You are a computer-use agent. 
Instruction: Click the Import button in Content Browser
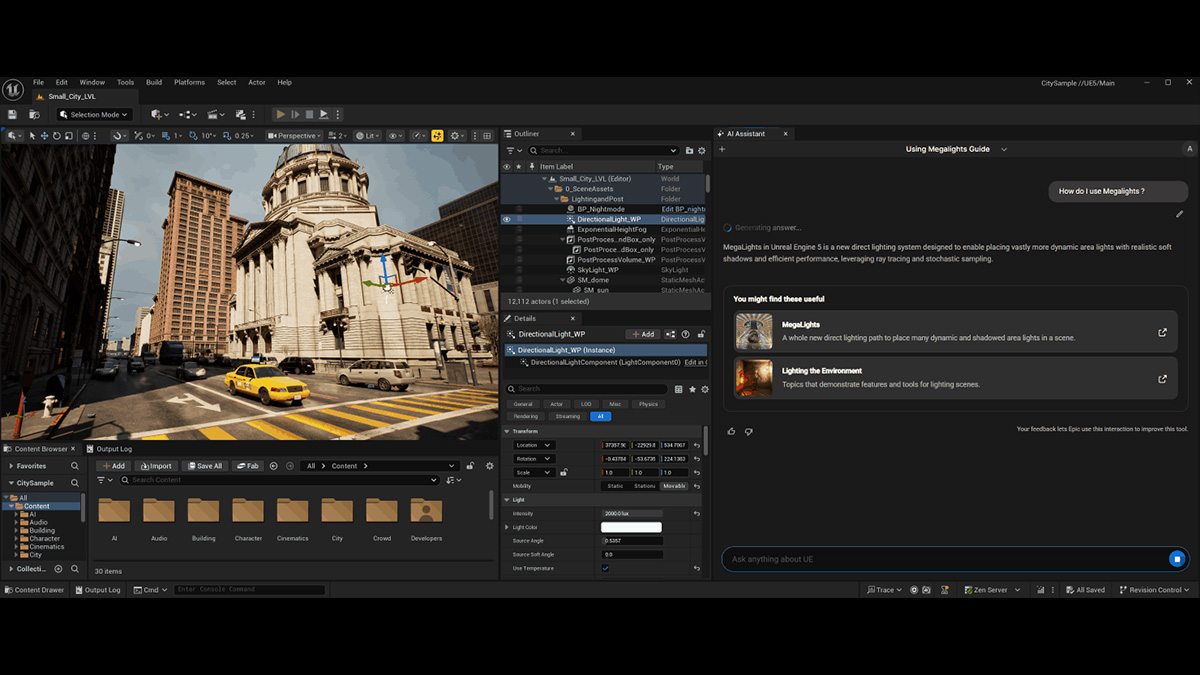coord(157,465)
